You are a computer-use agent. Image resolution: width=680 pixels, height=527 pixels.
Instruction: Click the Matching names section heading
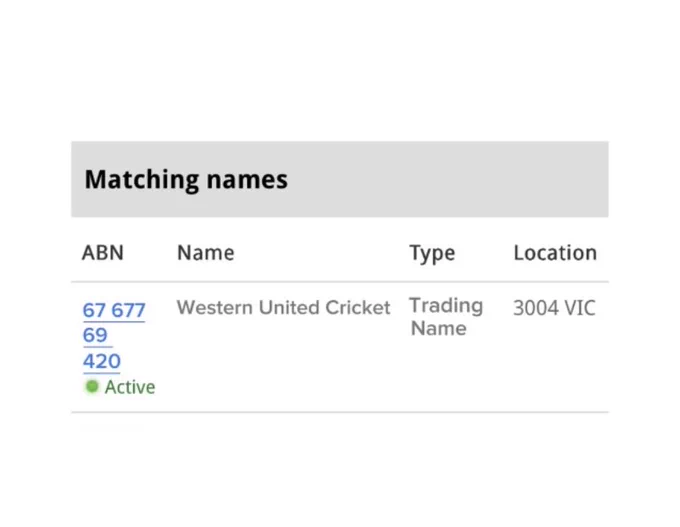pyautogui.click(x=186, y=180)
